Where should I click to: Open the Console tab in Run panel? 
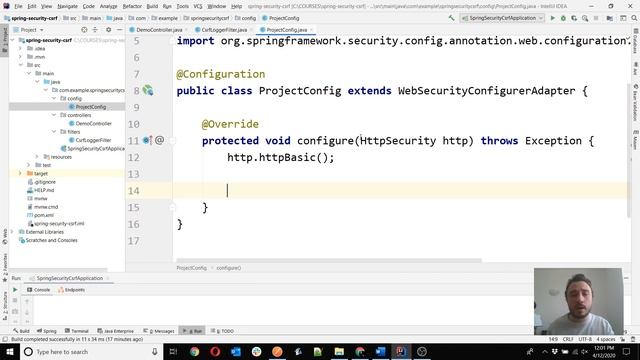tap(38, 290)
